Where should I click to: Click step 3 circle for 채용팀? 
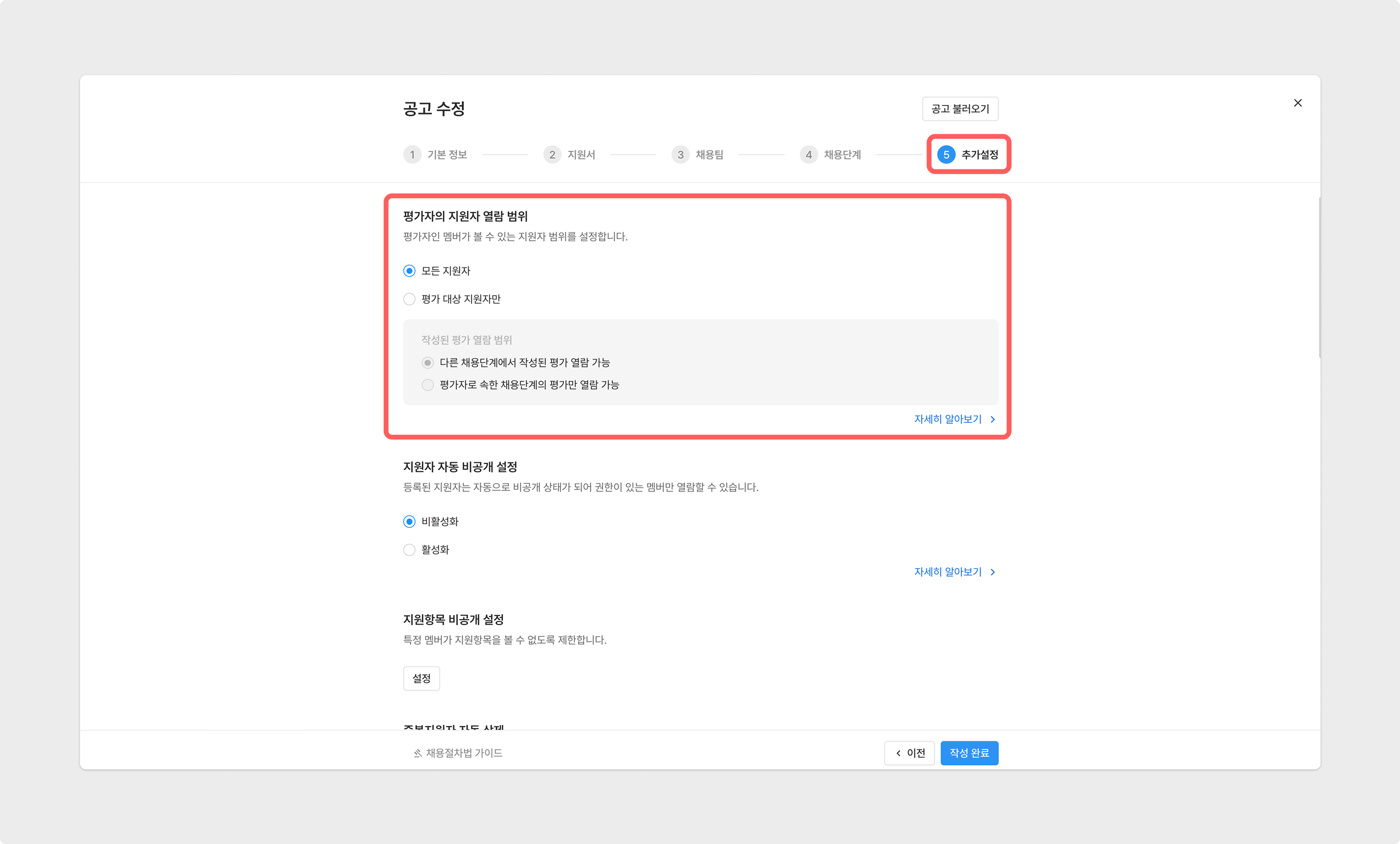pos(680,154)
